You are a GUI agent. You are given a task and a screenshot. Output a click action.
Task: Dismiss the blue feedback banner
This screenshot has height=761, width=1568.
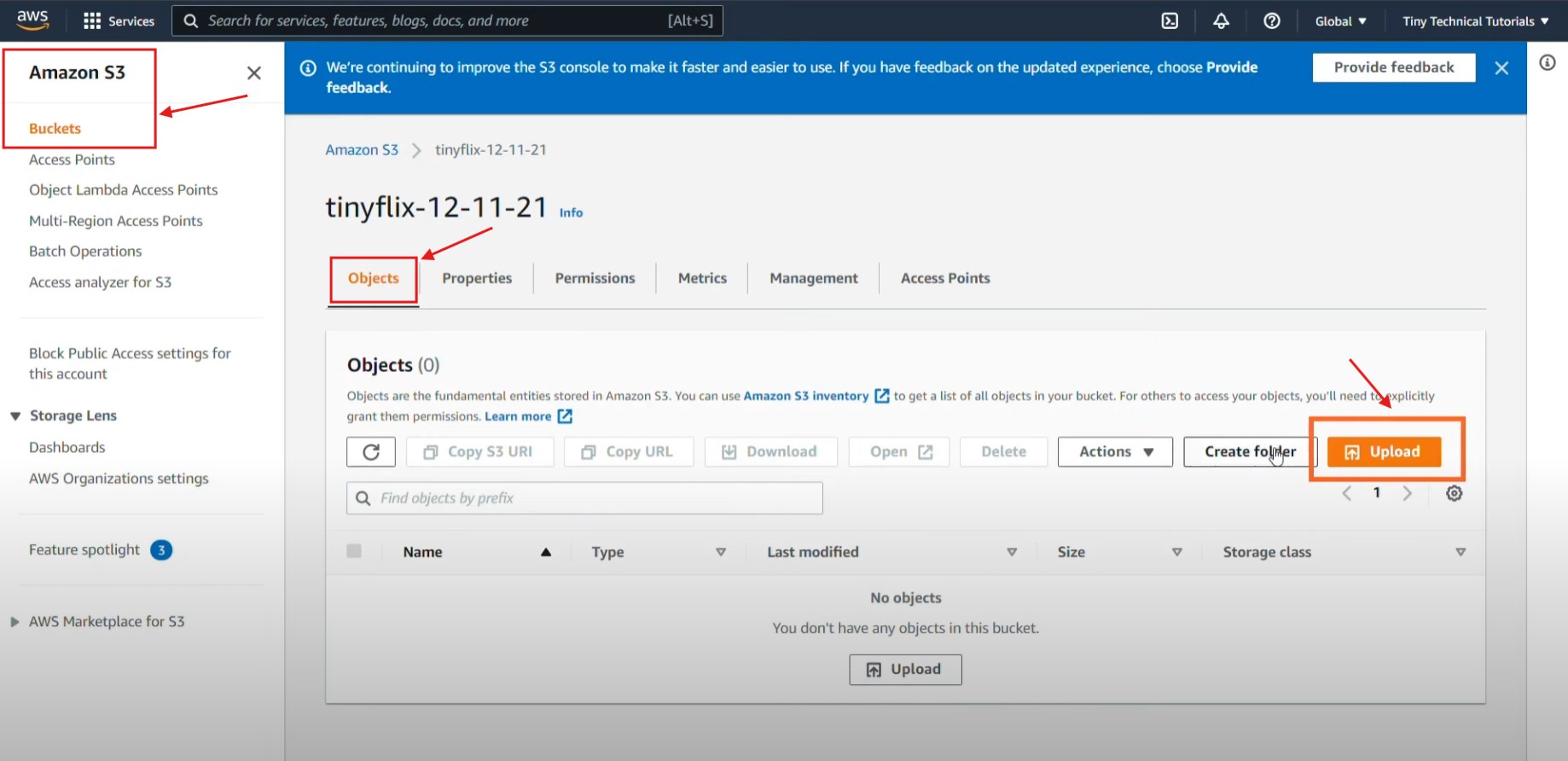coord(1501,68)
